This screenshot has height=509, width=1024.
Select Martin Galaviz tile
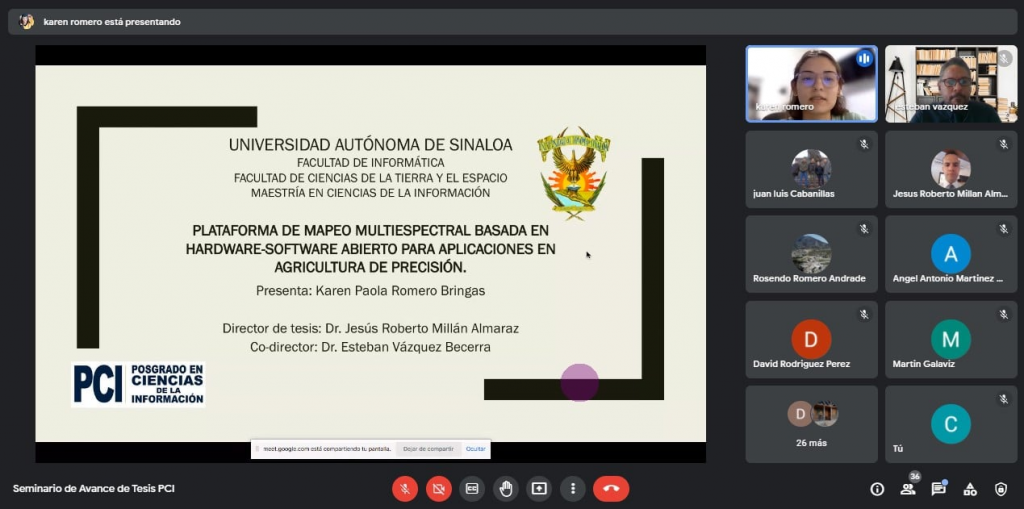[x=951, y=339]
